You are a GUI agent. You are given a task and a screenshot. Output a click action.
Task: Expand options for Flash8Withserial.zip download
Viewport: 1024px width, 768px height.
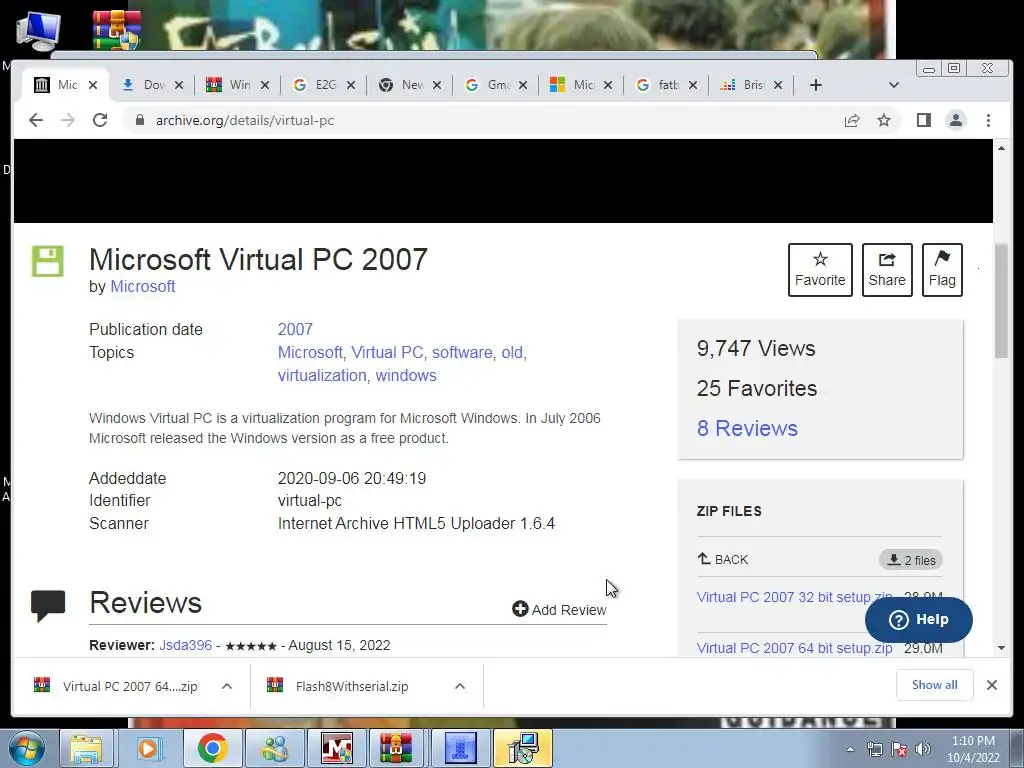[460, 686]
